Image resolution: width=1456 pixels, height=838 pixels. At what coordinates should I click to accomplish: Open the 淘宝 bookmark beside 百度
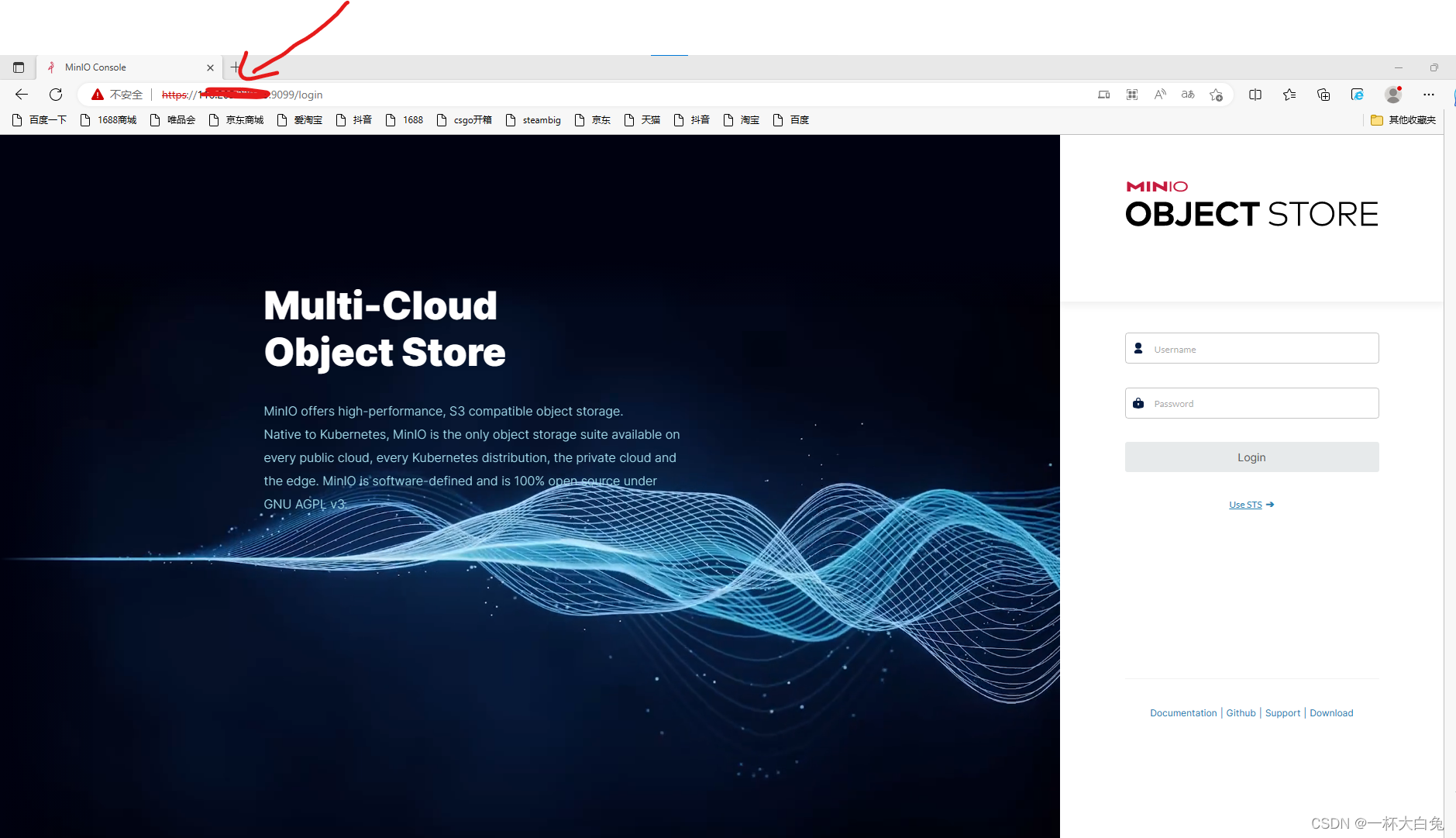click(742, 120)
